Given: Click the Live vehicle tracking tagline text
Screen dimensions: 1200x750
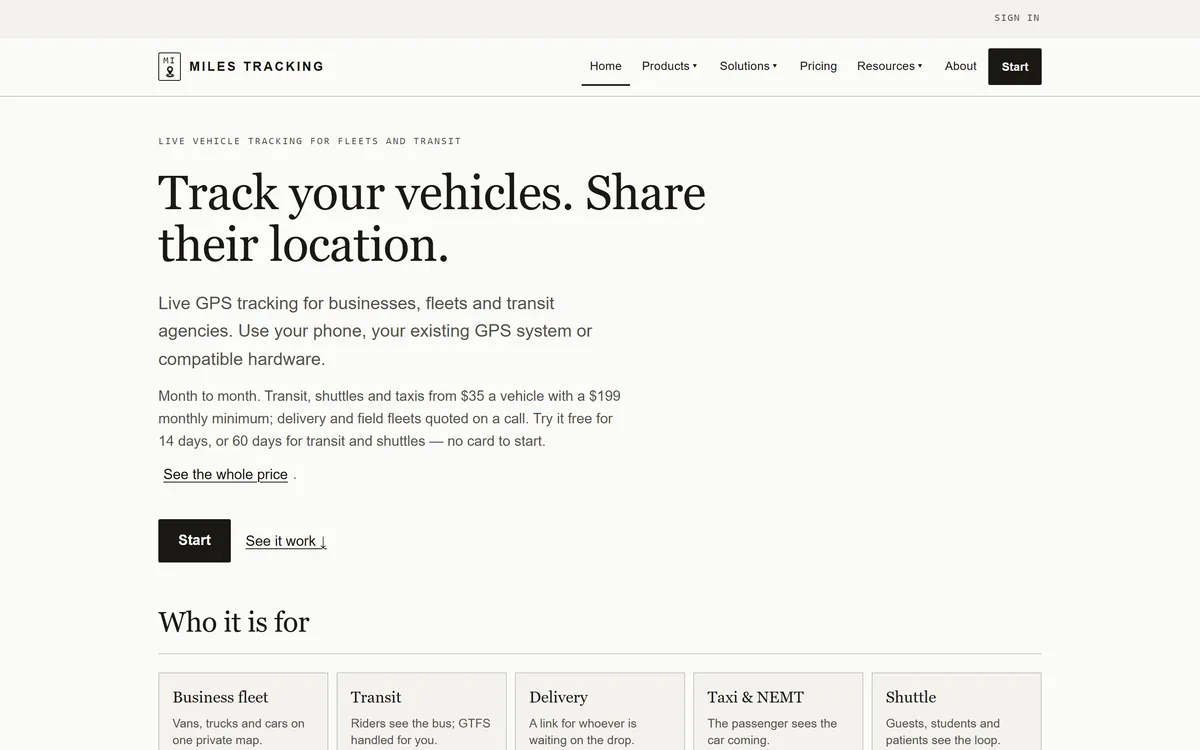Looking at the screenshot, I should 310,141.
